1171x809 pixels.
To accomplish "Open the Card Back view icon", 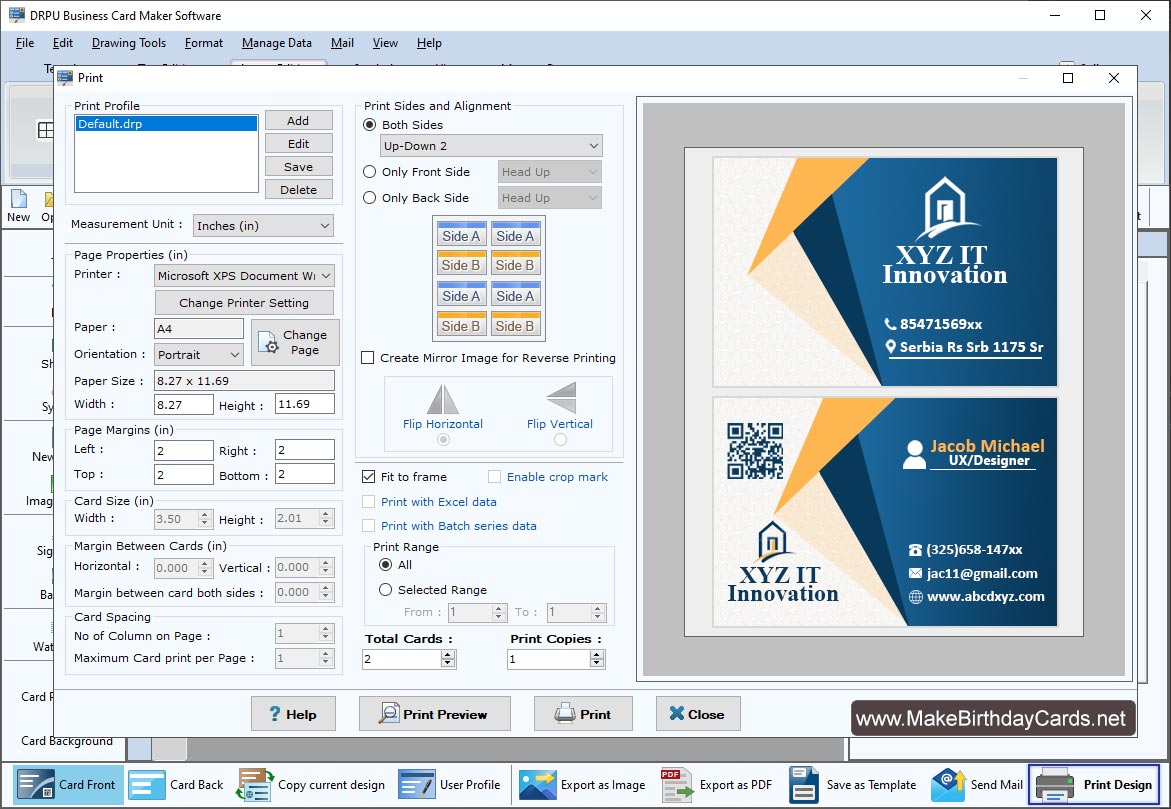I will click(x=146, y=784).
